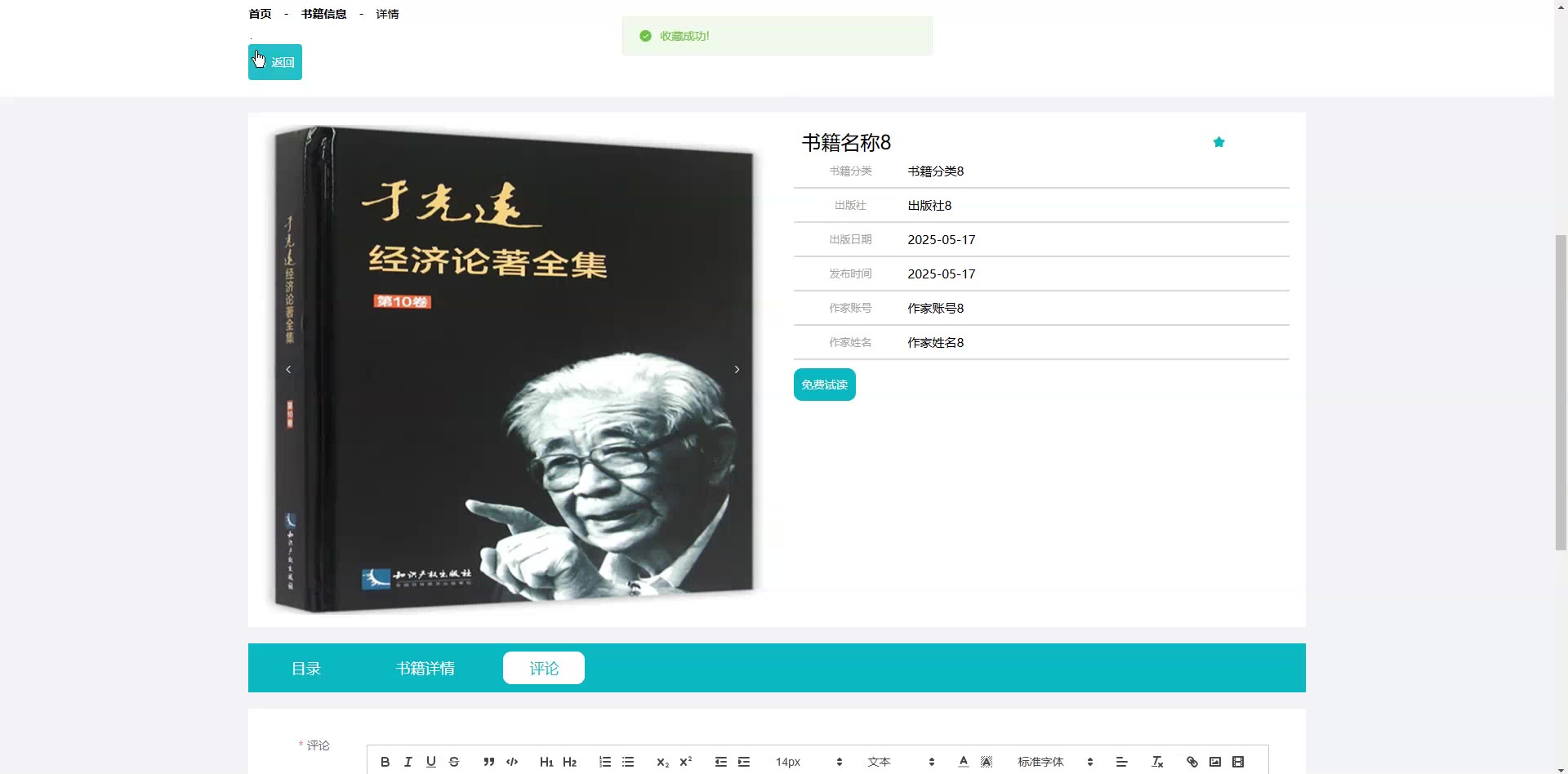Image resolution: width=1568 pixels, height=774 pixels.
Task: Open text alignment dropdown
Action: tap(1122, 762)
